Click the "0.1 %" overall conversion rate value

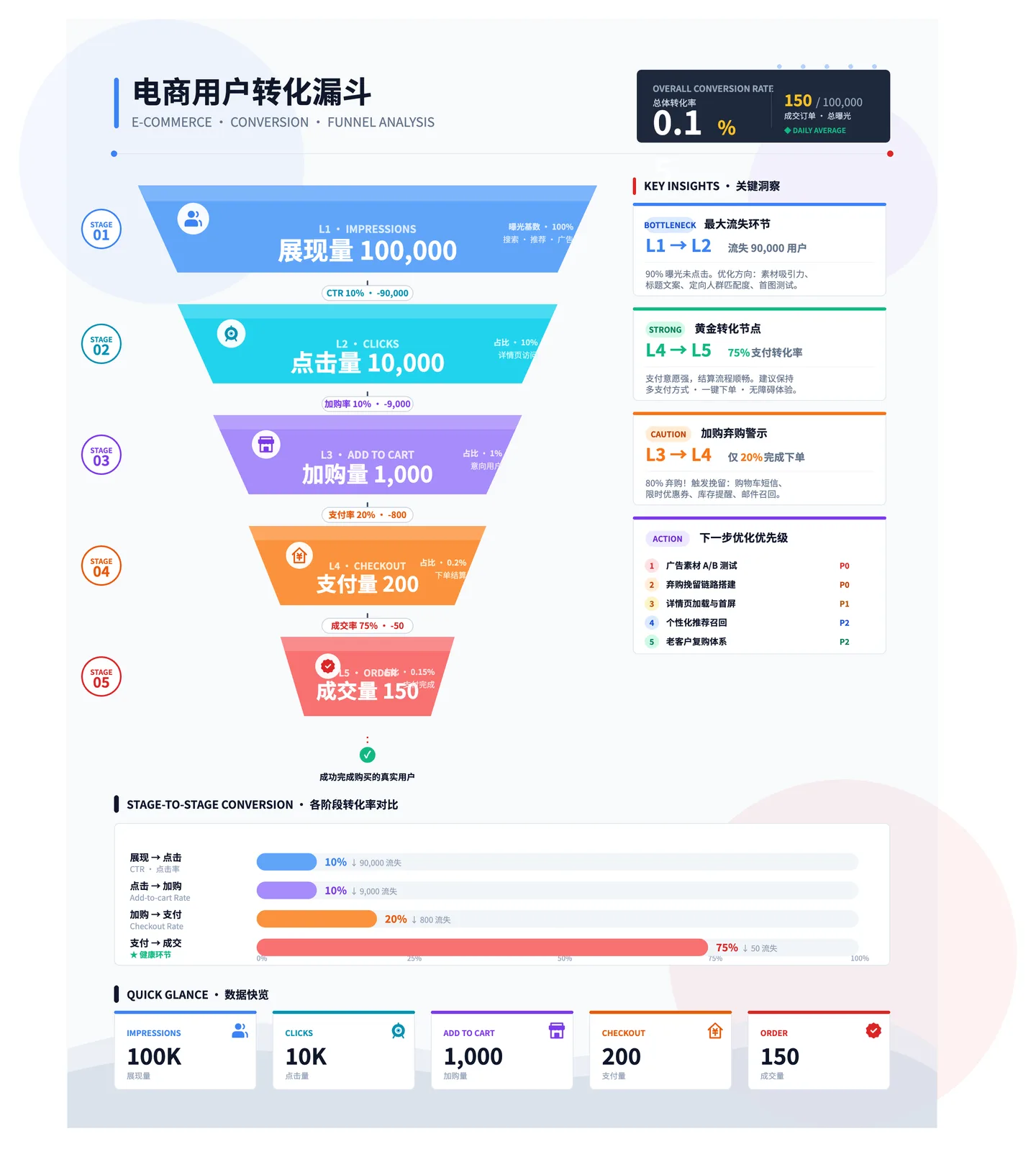point(694,124)
